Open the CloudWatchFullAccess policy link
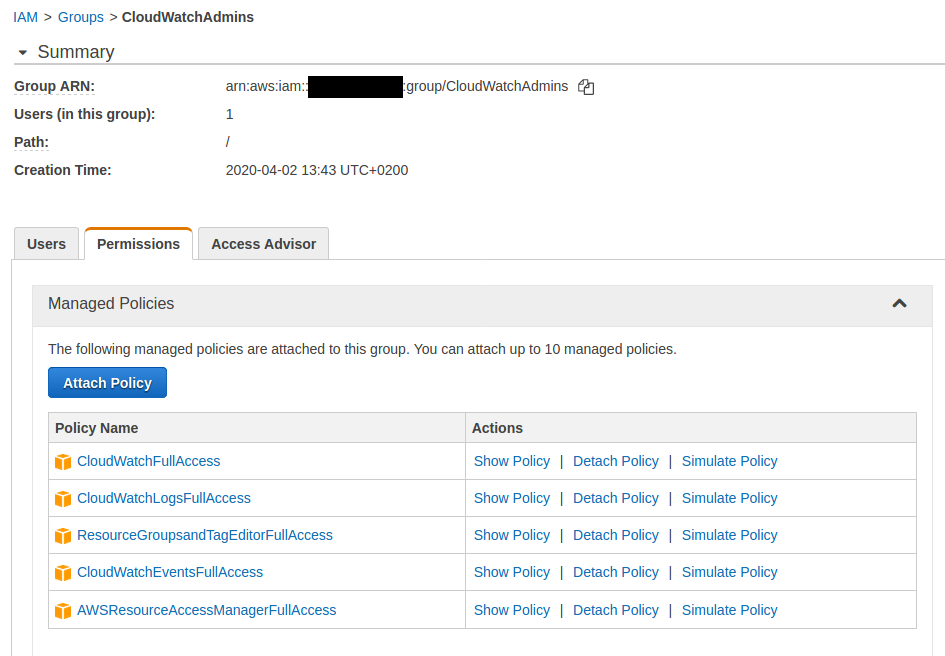This screenshot has width=945, height=656. tap(148, 461)
